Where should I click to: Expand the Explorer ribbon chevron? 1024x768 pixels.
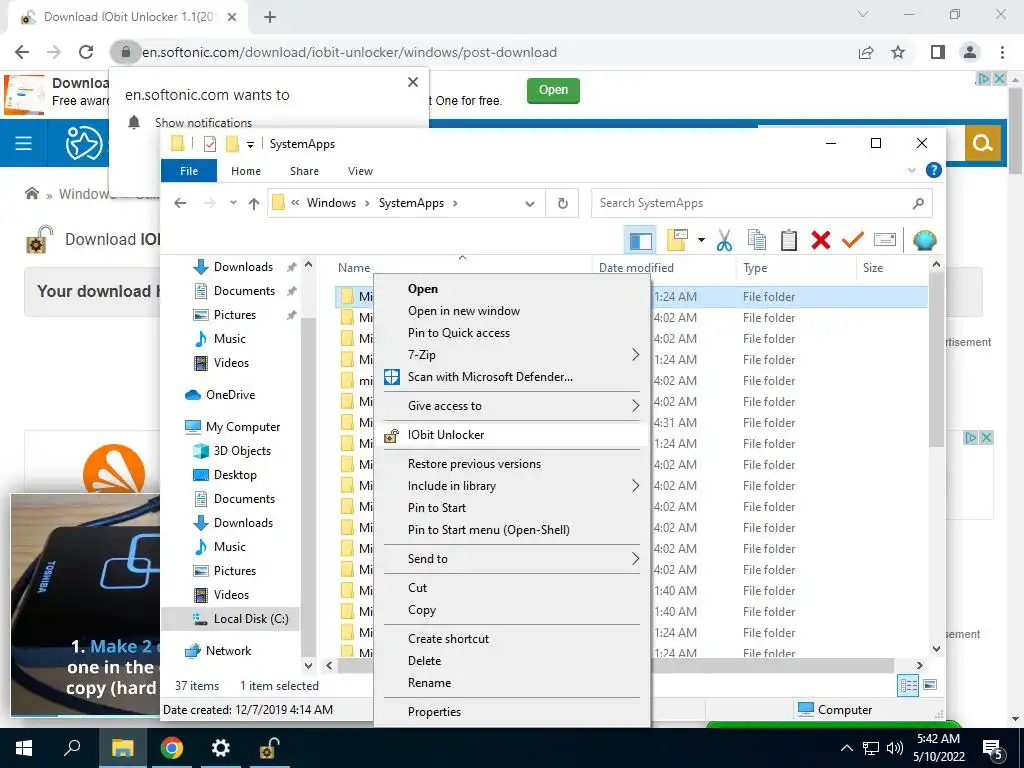(912, 170)
